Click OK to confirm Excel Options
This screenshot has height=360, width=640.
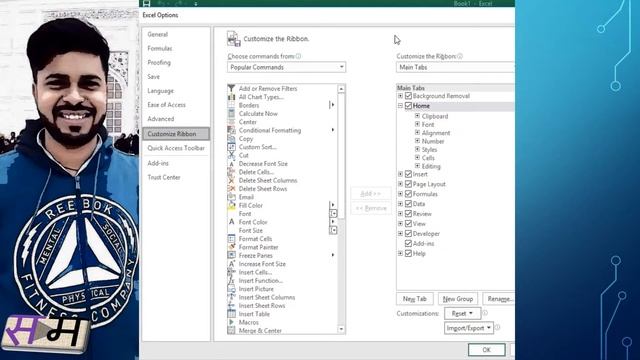click(486, 350)
